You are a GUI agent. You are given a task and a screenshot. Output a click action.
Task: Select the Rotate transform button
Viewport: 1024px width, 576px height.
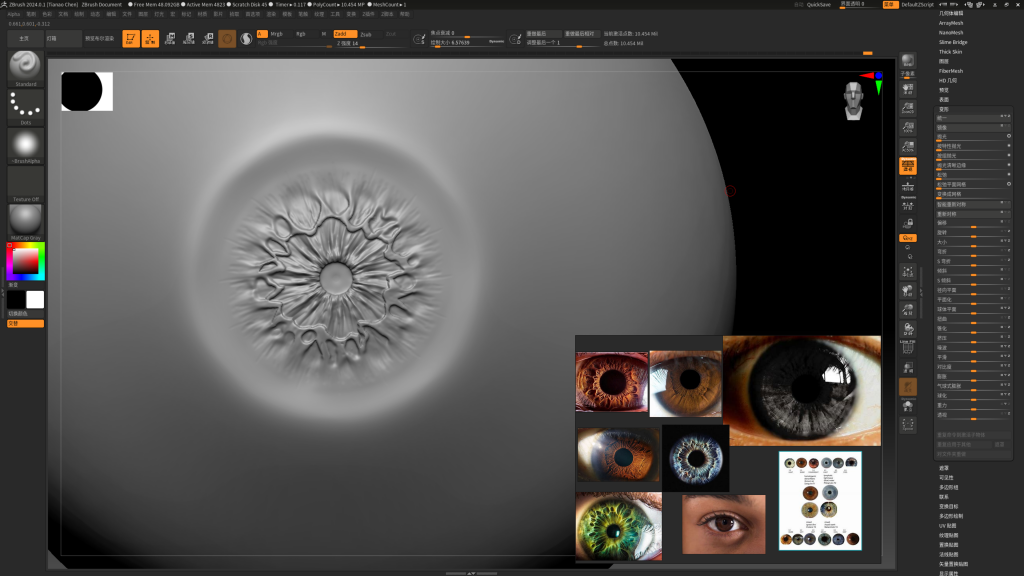(x=208, y=39)
